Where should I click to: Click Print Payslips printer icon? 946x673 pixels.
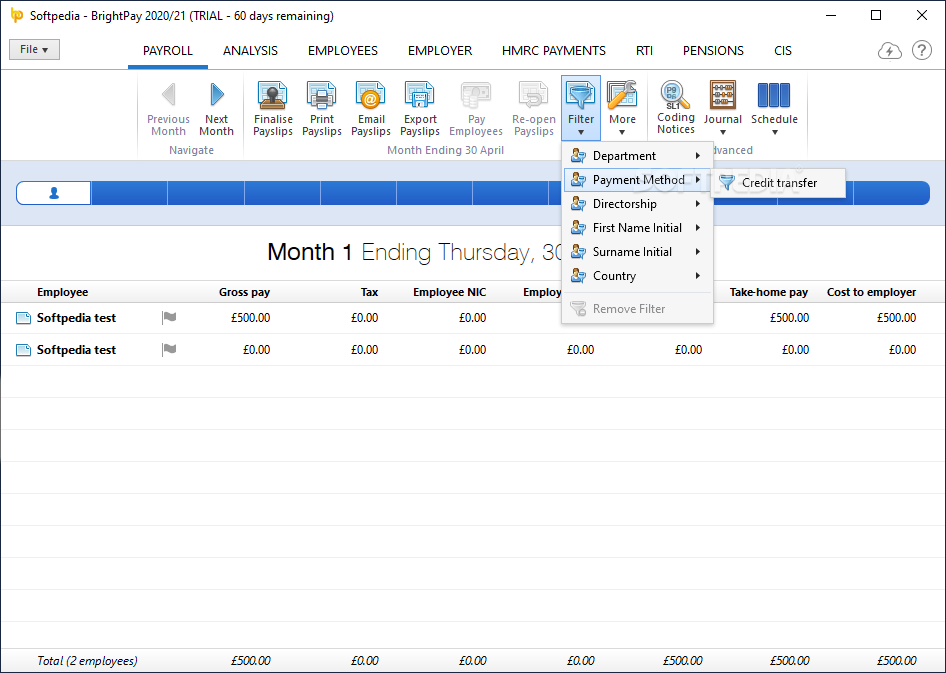(322, 95)
